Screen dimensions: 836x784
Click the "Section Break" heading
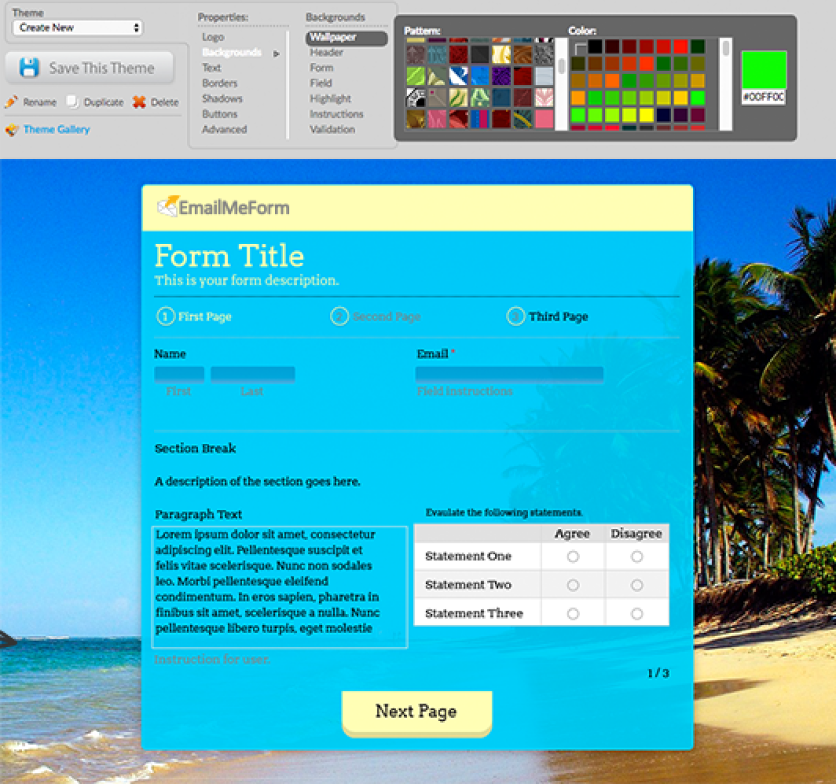[x=195, y=449]
